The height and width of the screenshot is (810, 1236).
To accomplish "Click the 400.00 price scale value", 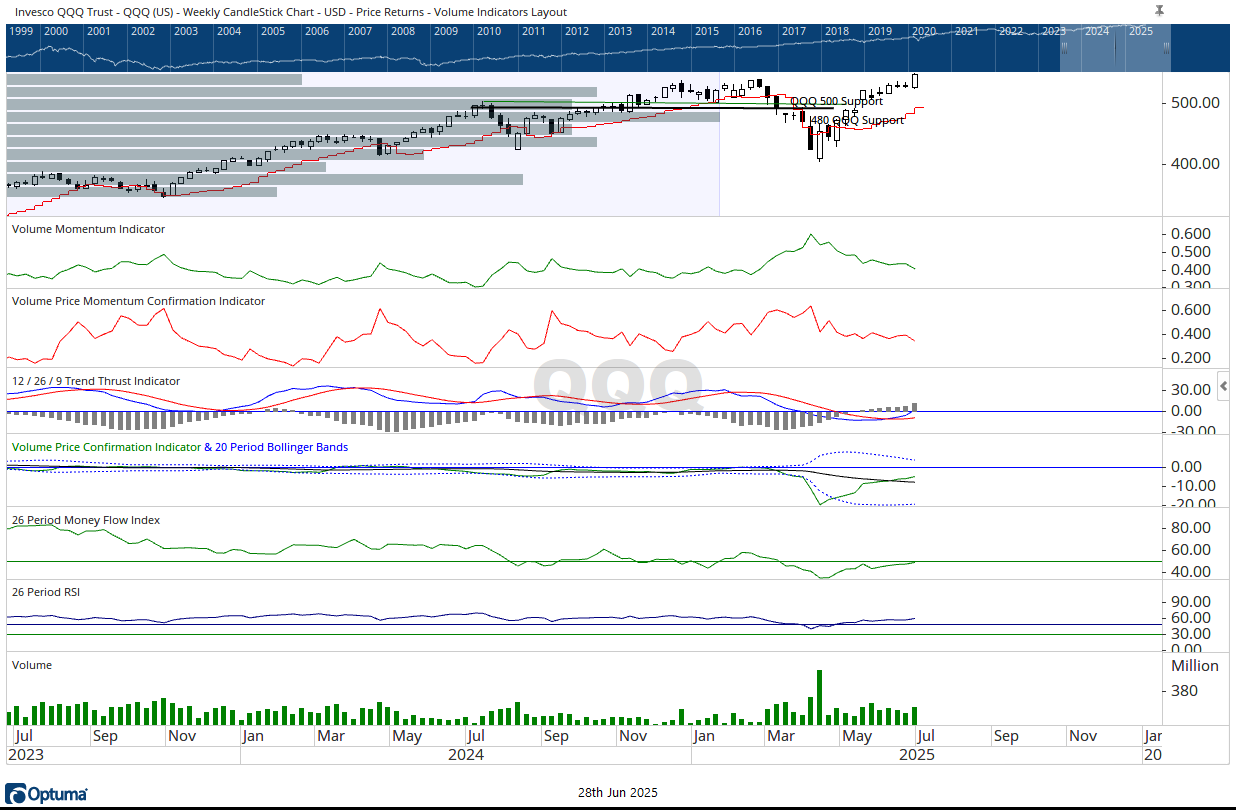I will coord(1197,163).
